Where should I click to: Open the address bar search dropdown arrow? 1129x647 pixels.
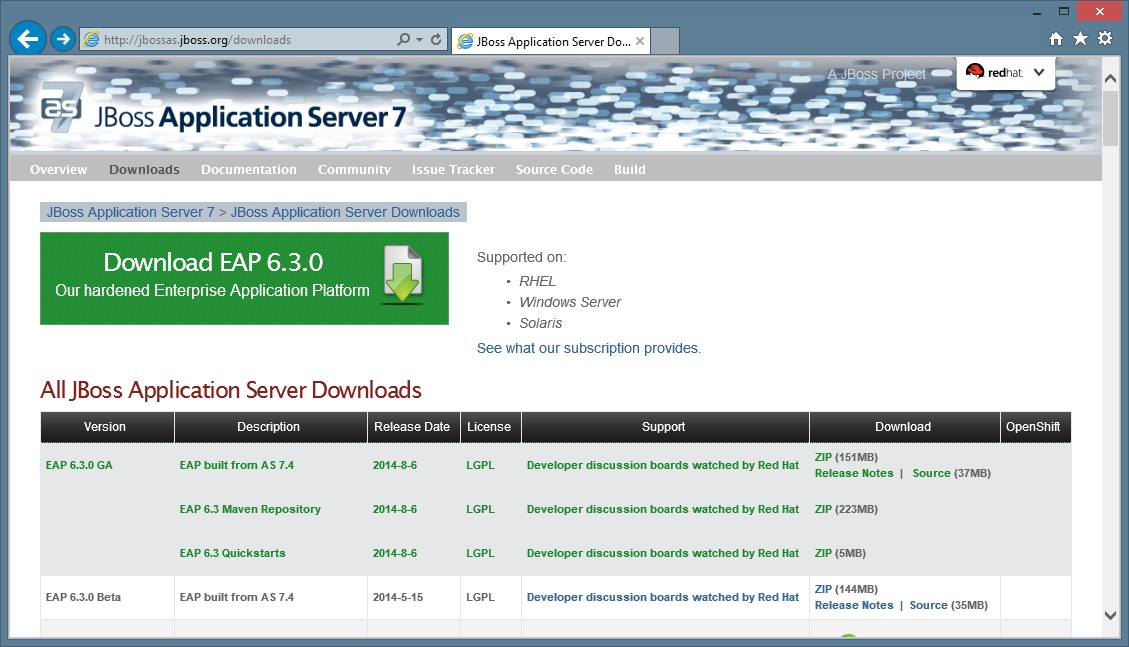(x=419, y=40)
